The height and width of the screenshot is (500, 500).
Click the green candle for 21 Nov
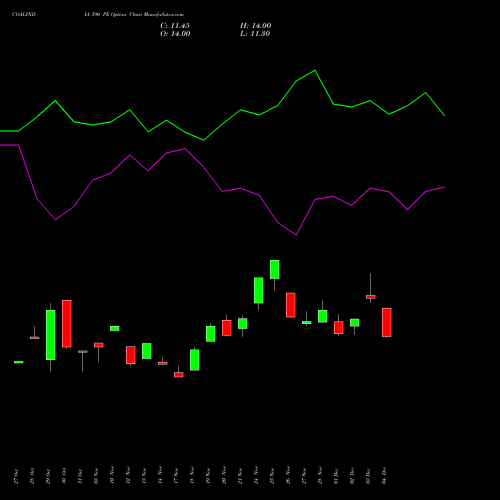243,324
